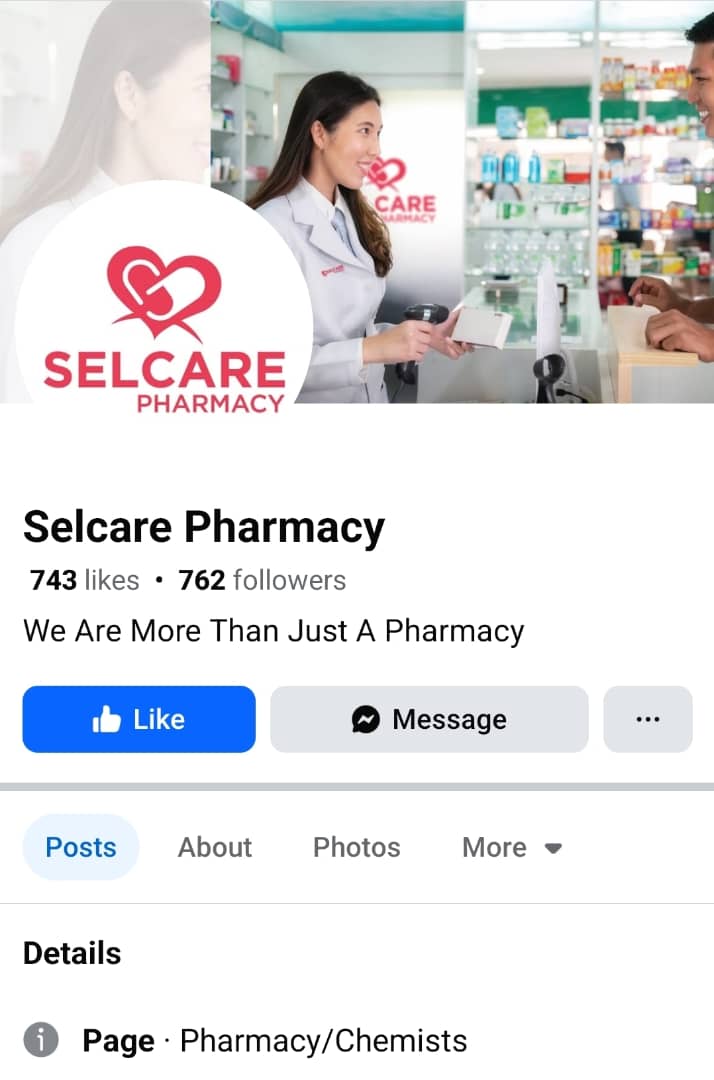Open the three-dots more options button
Screen dimensions: 714x1080
pyautogui.click(x=648, y=719)
